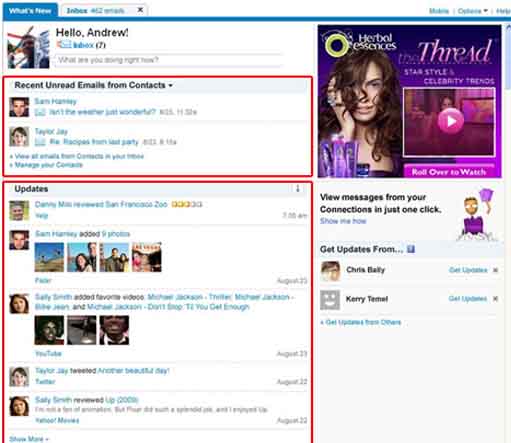The height and width of the screenshot is (443, 511).
Task: Open the Twitter source link
Action: 45,382
